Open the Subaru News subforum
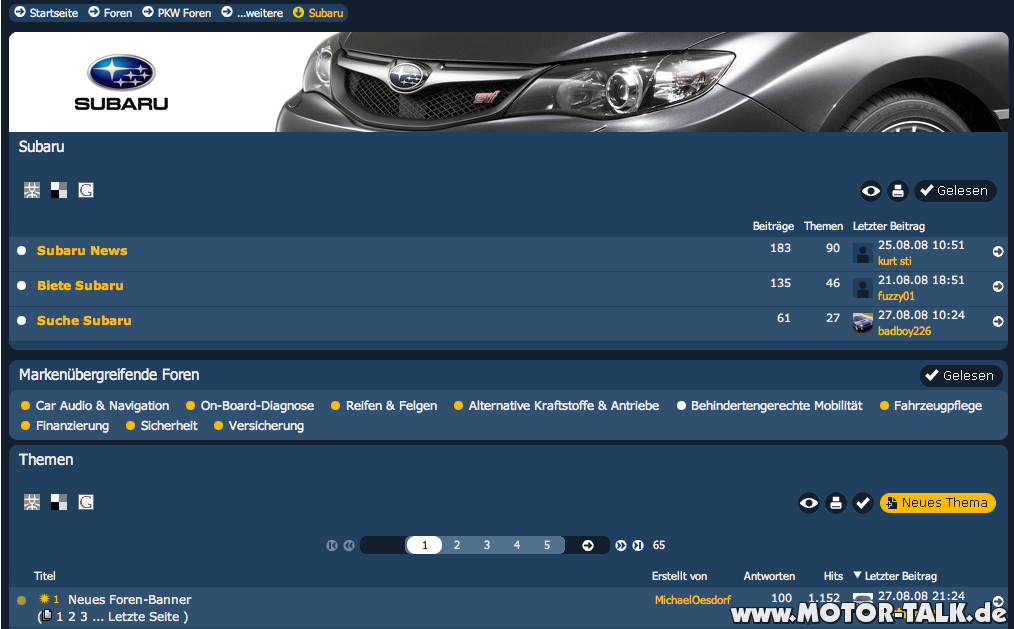The width and height of the screenshot is (1014, 629). point(82,251)
